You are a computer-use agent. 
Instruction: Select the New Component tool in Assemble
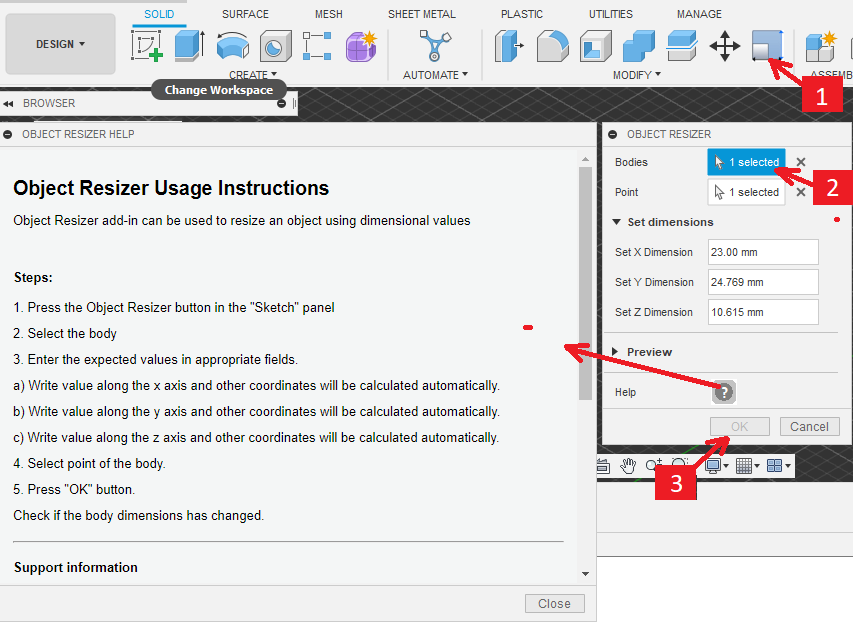(820, 46)
